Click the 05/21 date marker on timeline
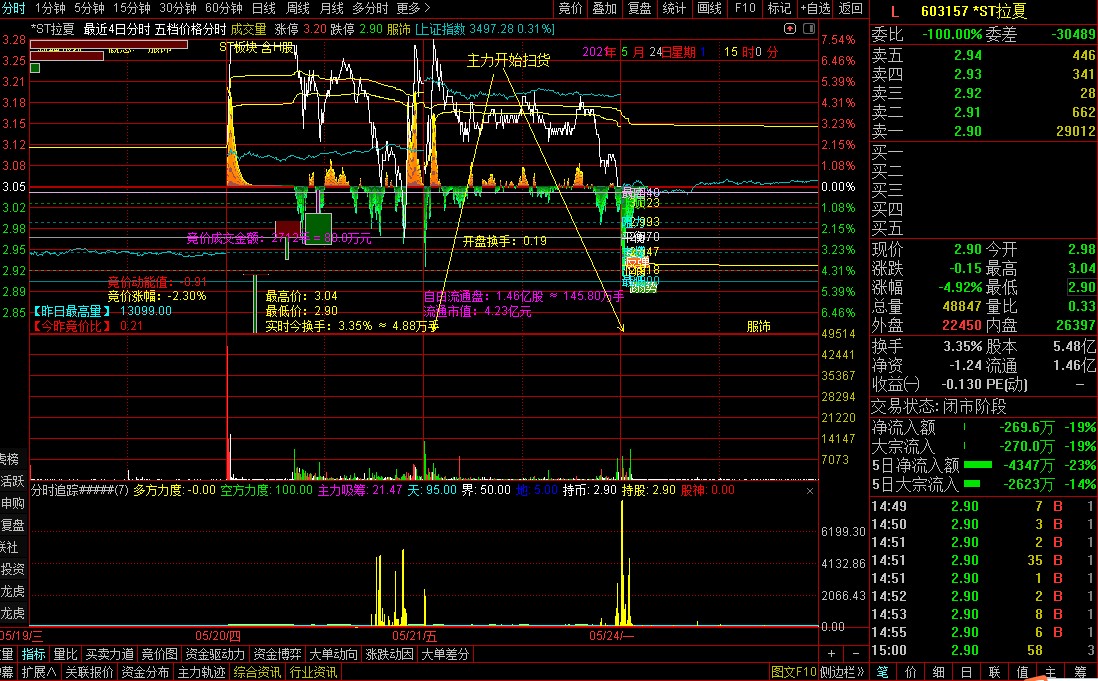The image size is (1098, 681). [415, 636]
